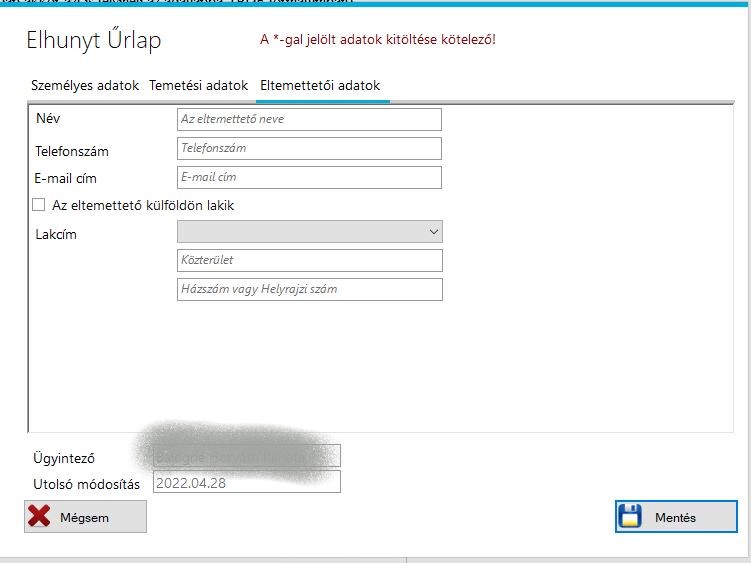Viewport: 751px width, 563px height.
Task: Open the Temetési adatok tab
Action: tap(198, 86)
